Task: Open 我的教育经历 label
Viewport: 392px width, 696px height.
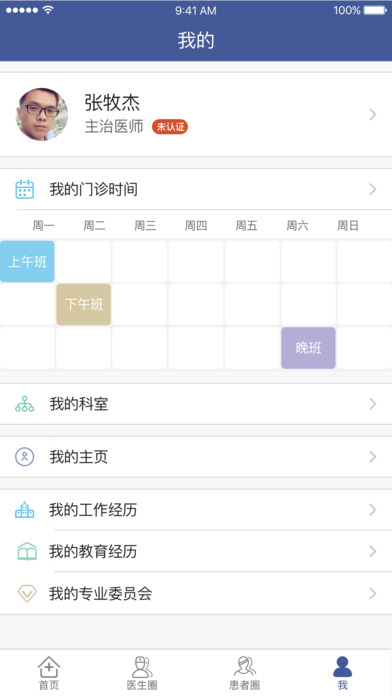Action: pos(93,551)
